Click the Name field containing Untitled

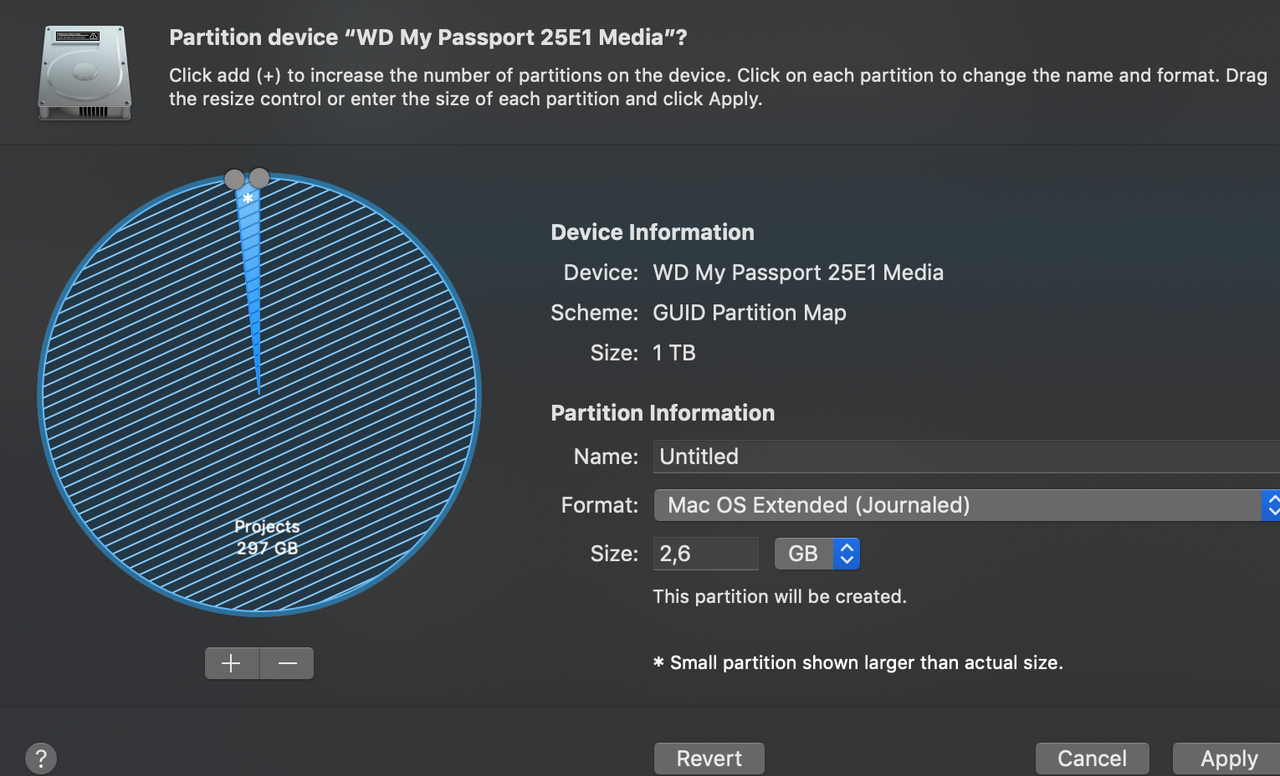click(x=966, y=456)
